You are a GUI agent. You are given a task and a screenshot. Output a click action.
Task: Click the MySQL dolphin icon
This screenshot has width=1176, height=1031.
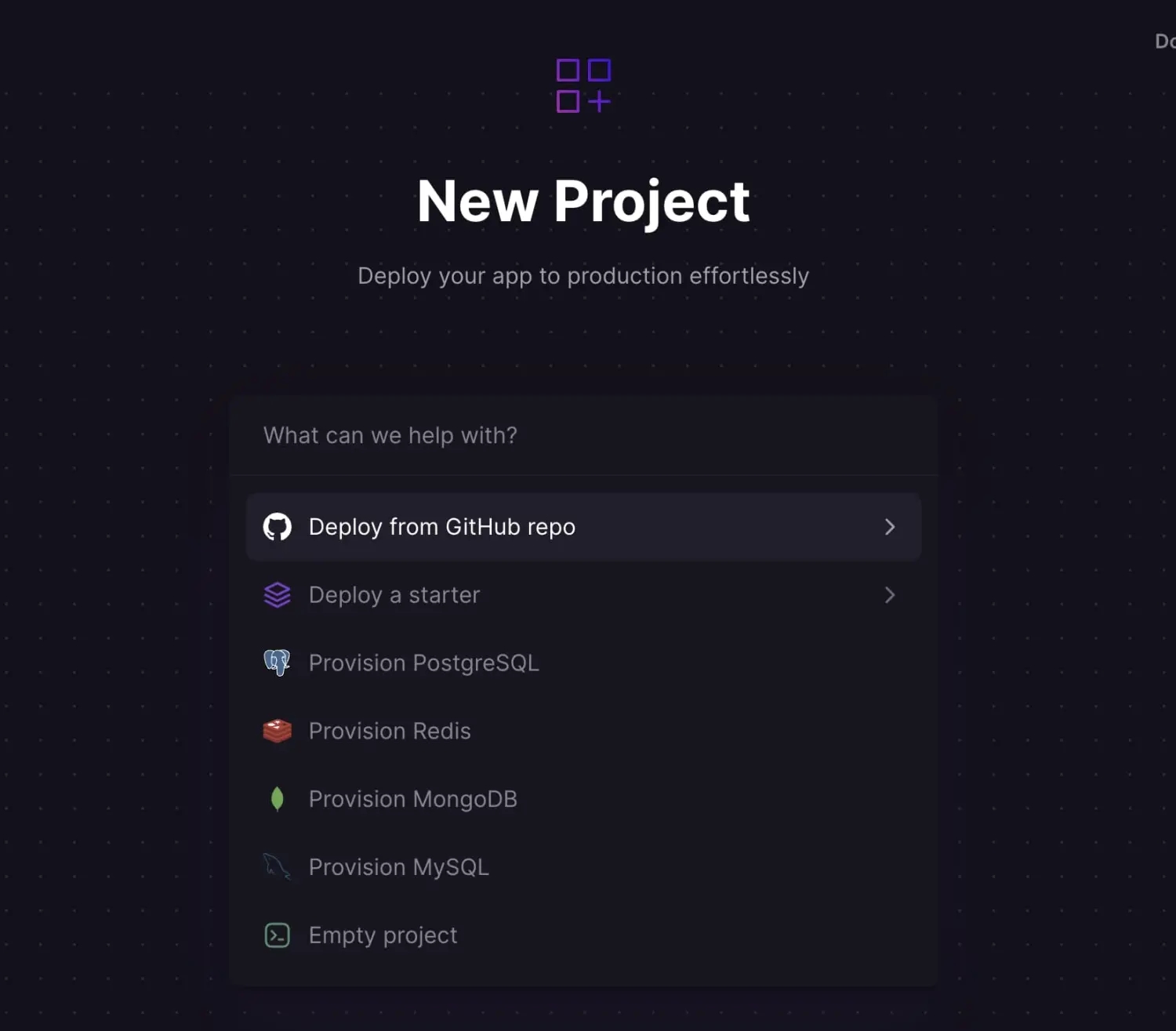click(x=277, y=866)
